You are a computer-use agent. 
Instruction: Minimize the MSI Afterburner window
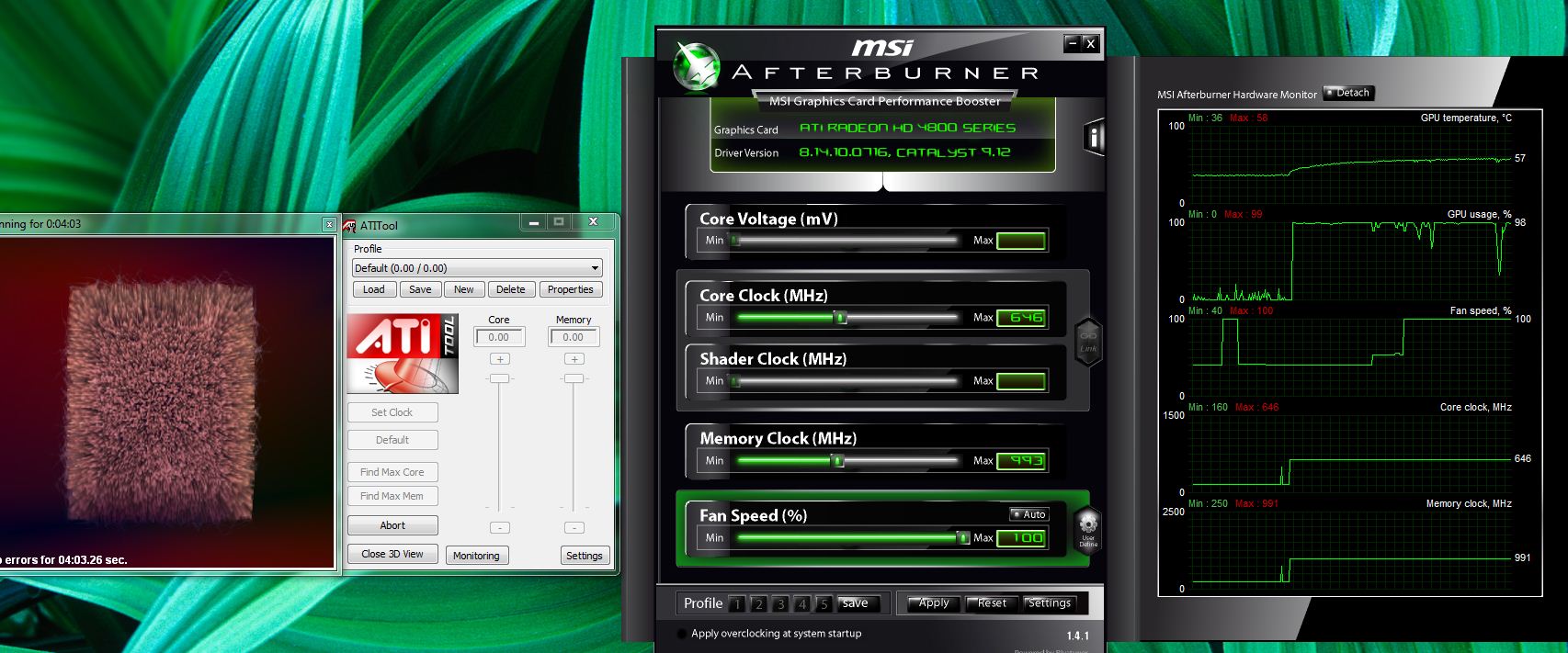point(1072,43)
